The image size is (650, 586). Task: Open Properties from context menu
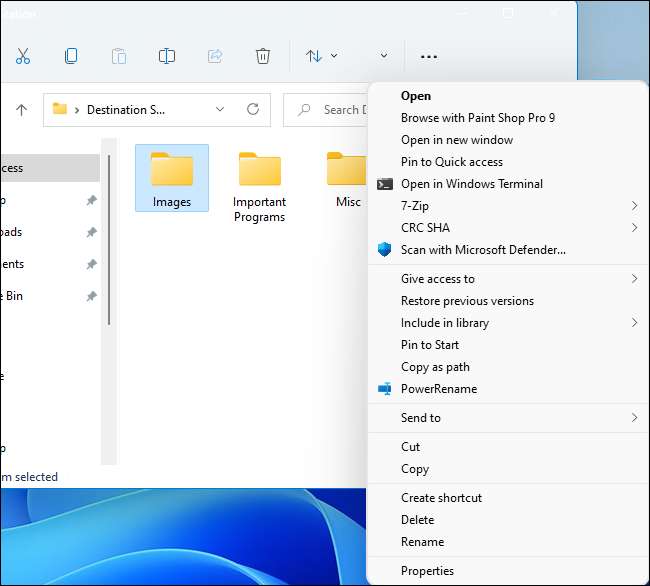pyautogui.click(x=427, y=571)
